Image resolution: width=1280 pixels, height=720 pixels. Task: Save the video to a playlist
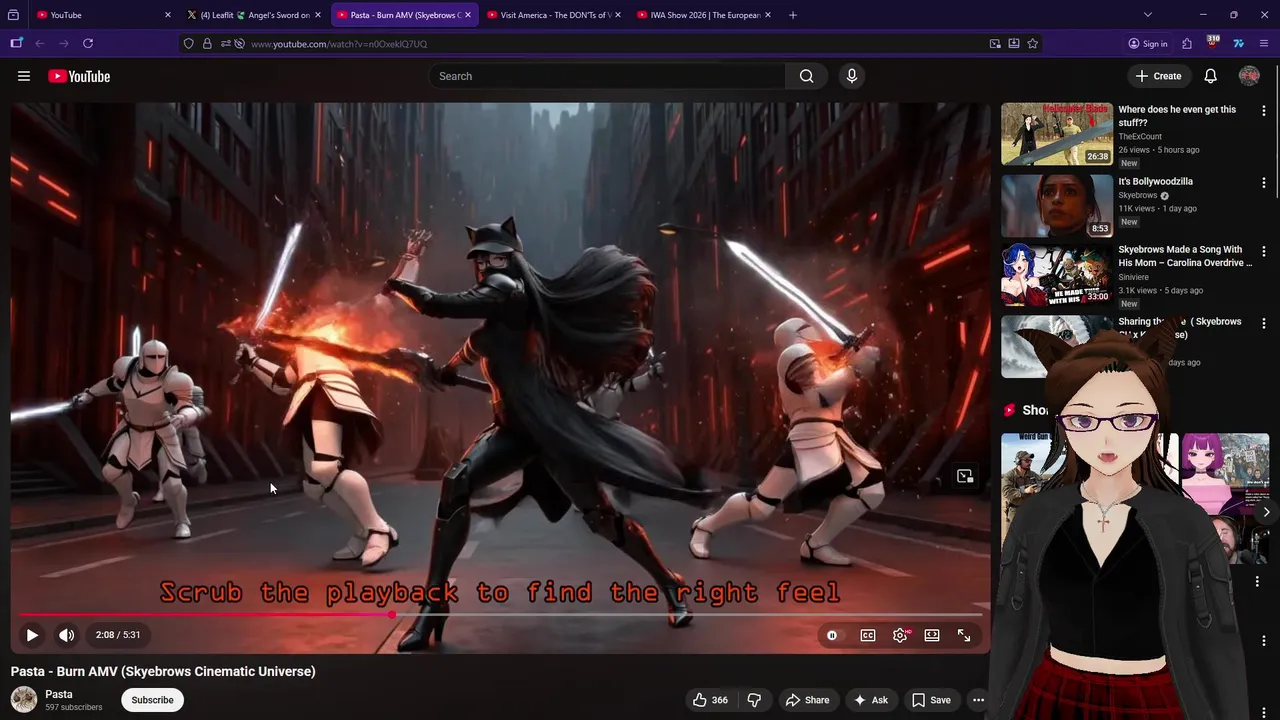point(931,700)
